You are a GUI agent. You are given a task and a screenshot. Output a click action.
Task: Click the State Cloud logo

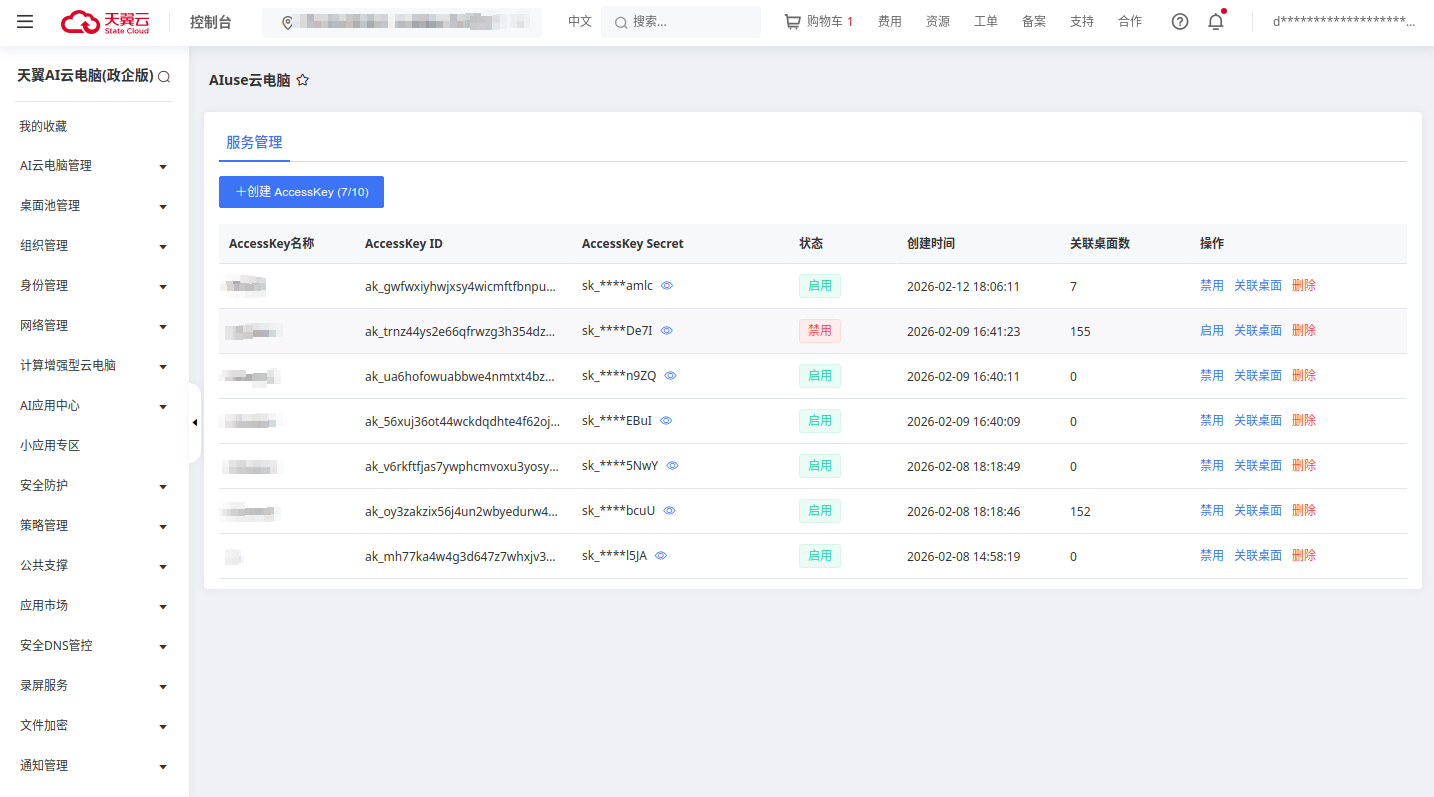tap(106, 22)
